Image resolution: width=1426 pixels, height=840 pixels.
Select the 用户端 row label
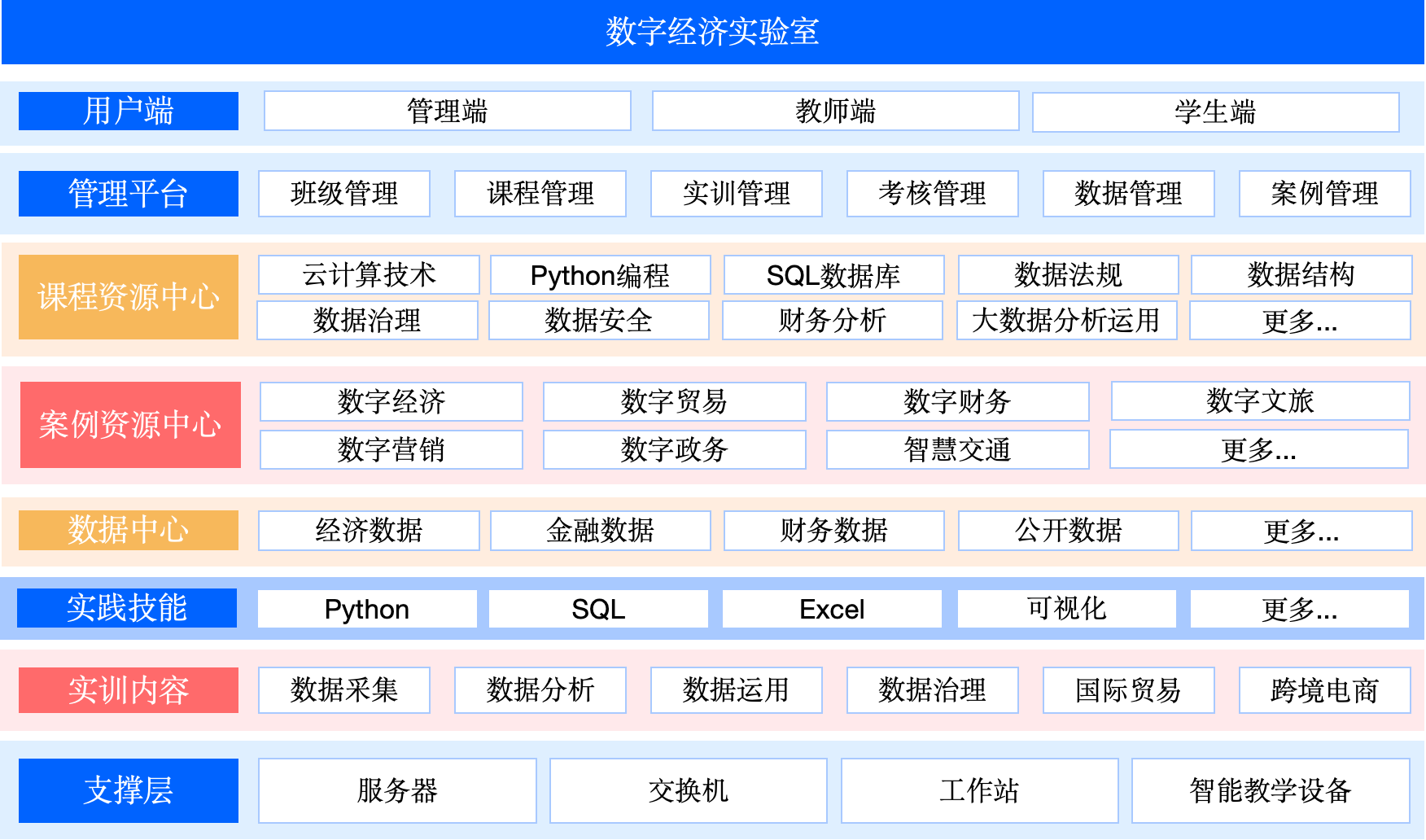129,111
